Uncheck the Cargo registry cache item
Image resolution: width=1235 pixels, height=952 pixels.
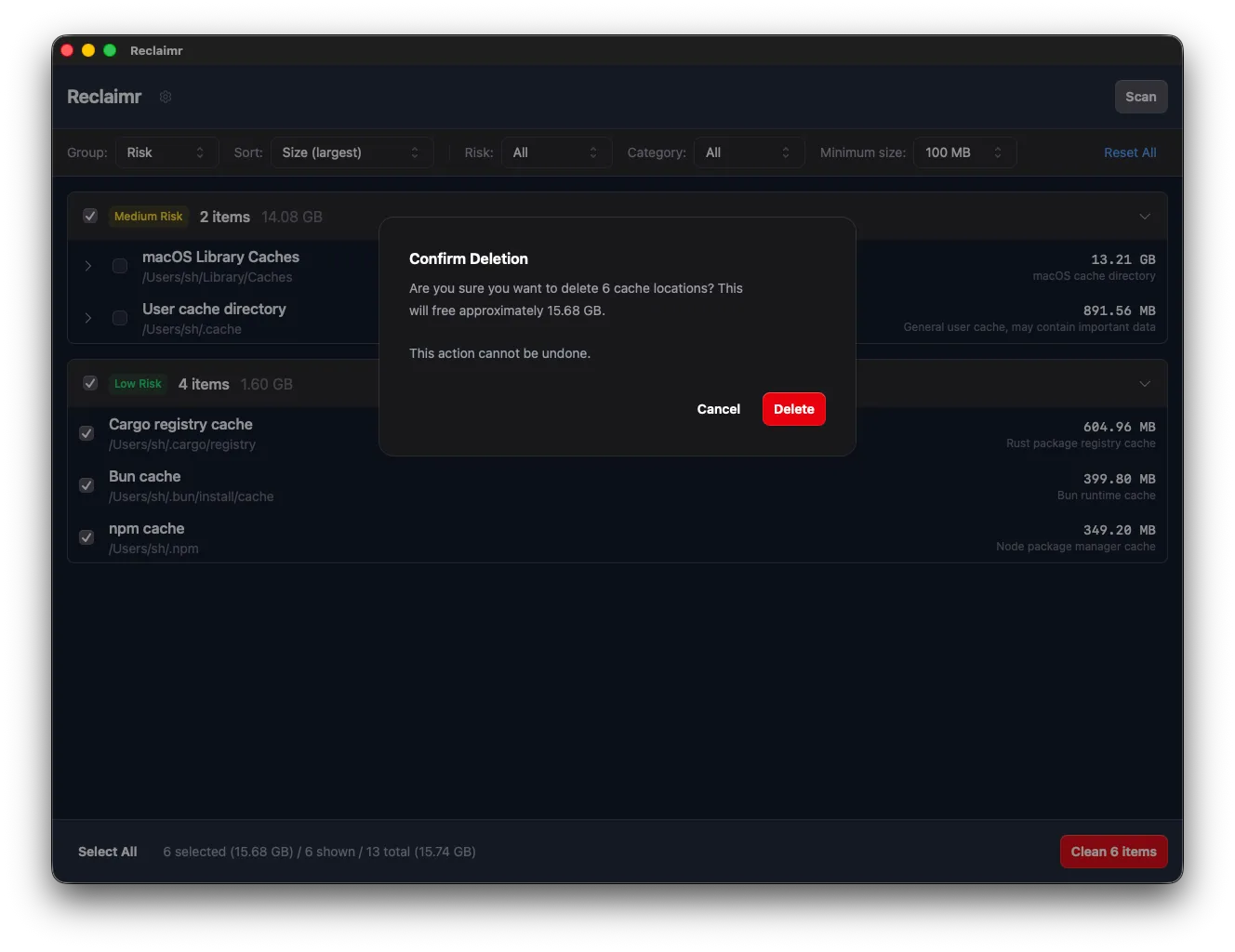coord(86,433)
